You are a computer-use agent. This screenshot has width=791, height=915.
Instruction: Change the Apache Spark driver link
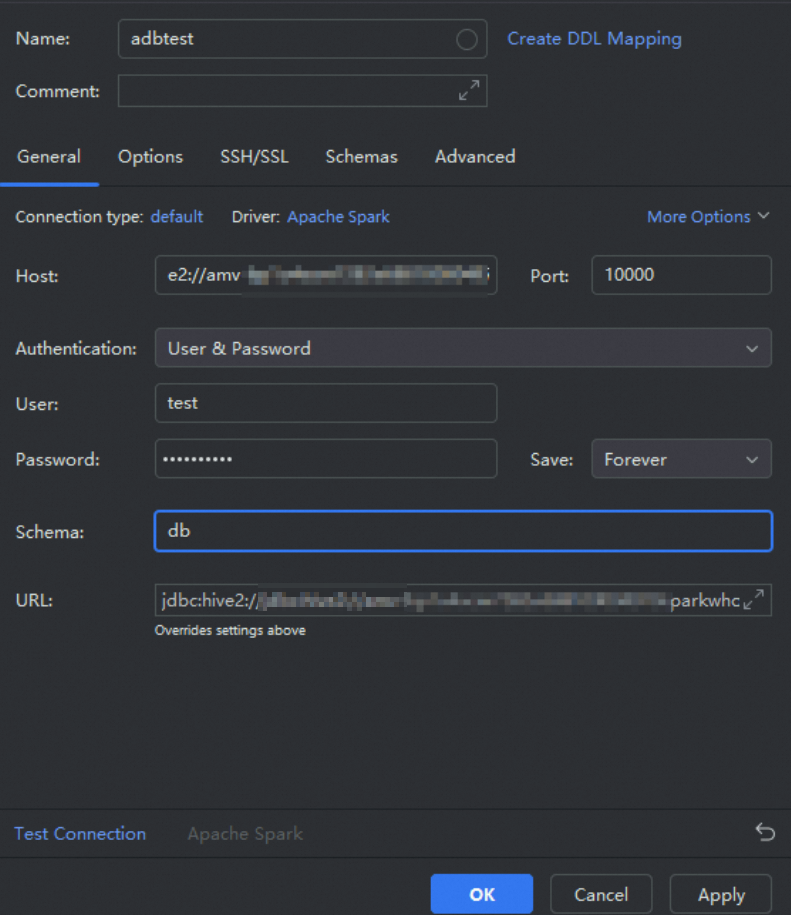[x=338, y=216]
